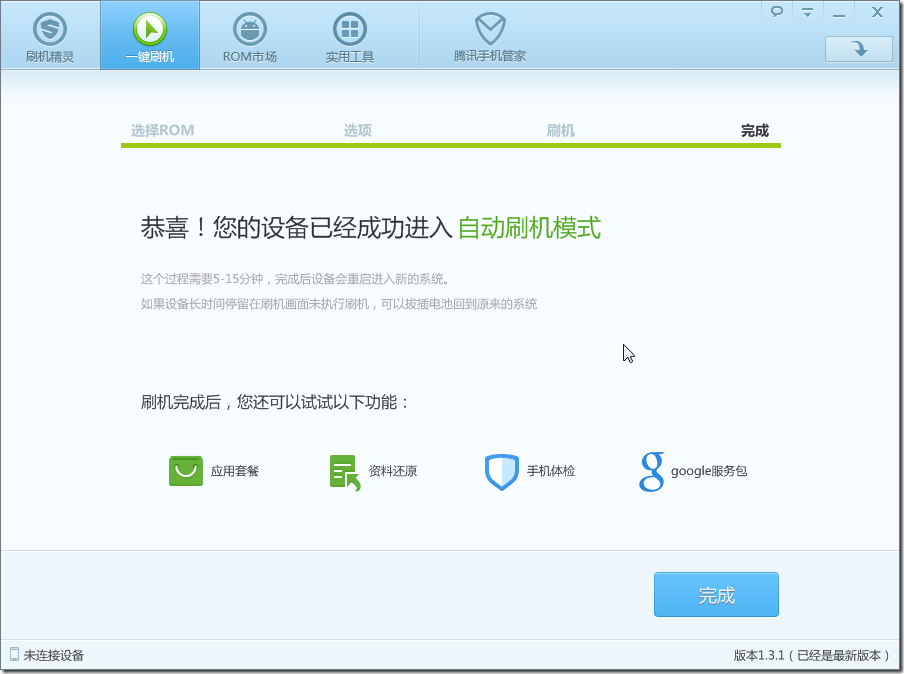Open the 应用套餐 text link
The width and height of the screenshot is (904, 674).
point(235,471)
